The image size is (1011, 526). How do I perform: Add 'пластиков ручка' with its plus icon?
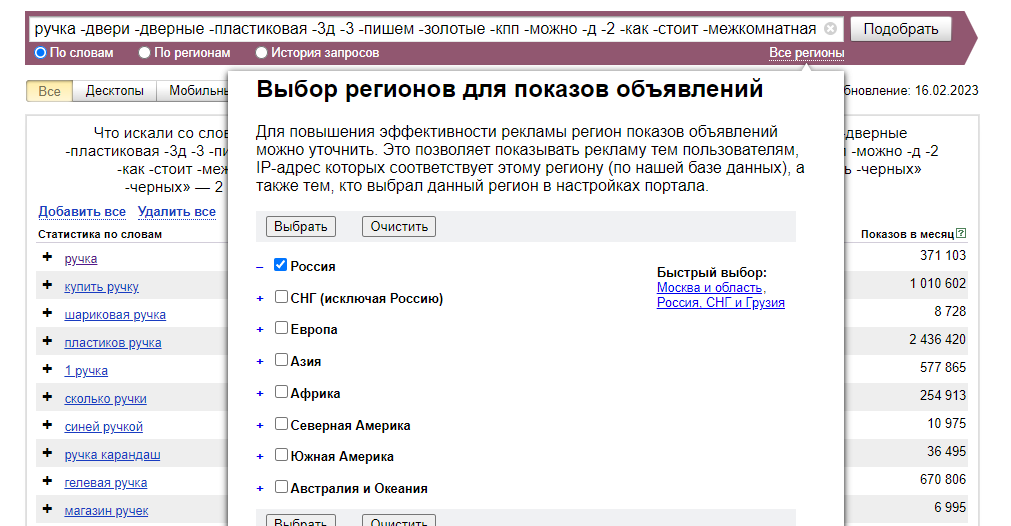[47, 341]
